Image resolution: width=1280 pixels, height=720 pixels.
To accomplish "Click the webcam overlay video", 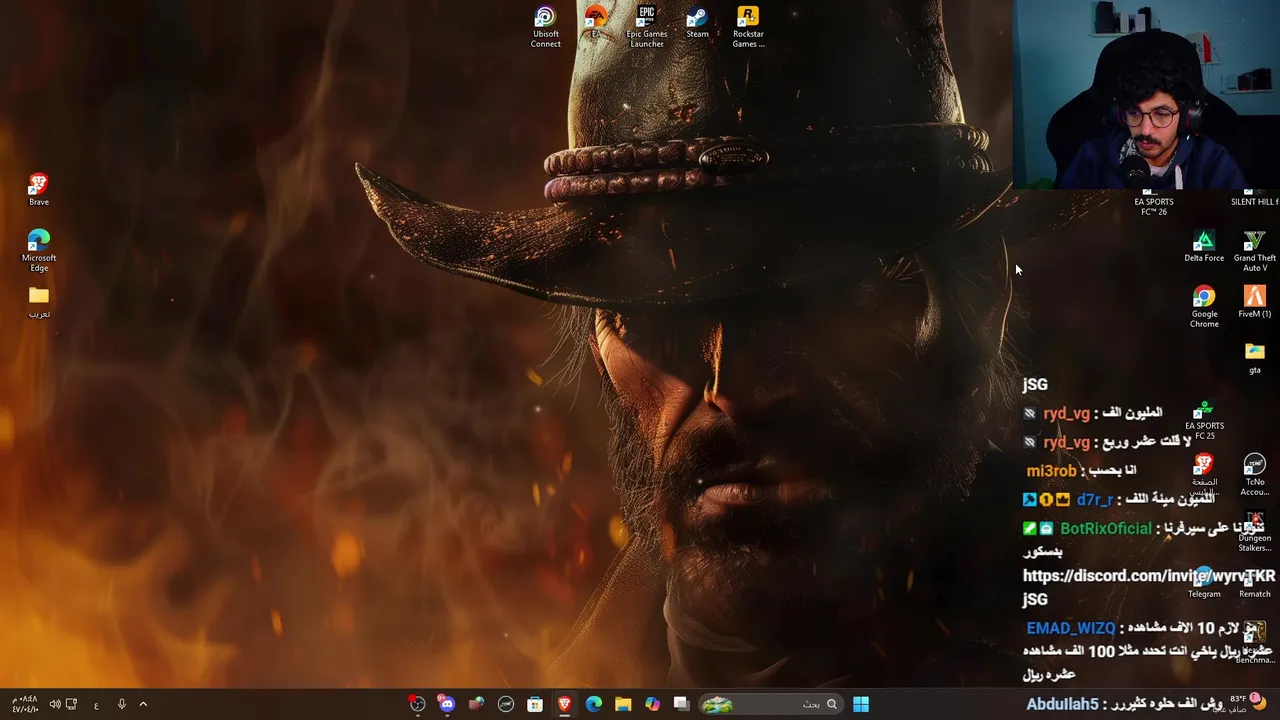I will click(x=1146, y=94).
